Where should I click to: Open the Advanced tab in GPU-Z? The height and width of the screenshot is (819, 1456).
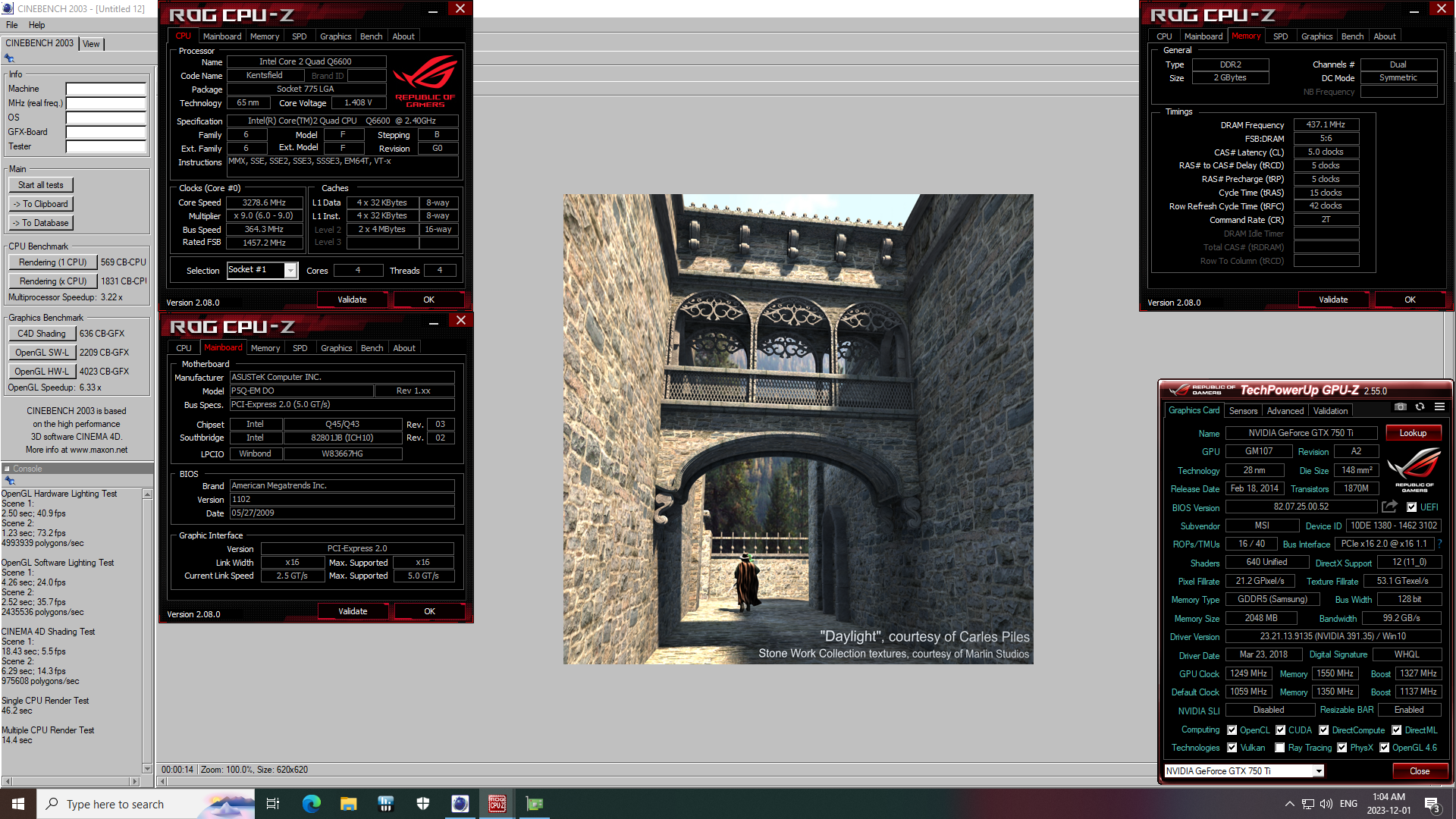(x=1285, y=411)
